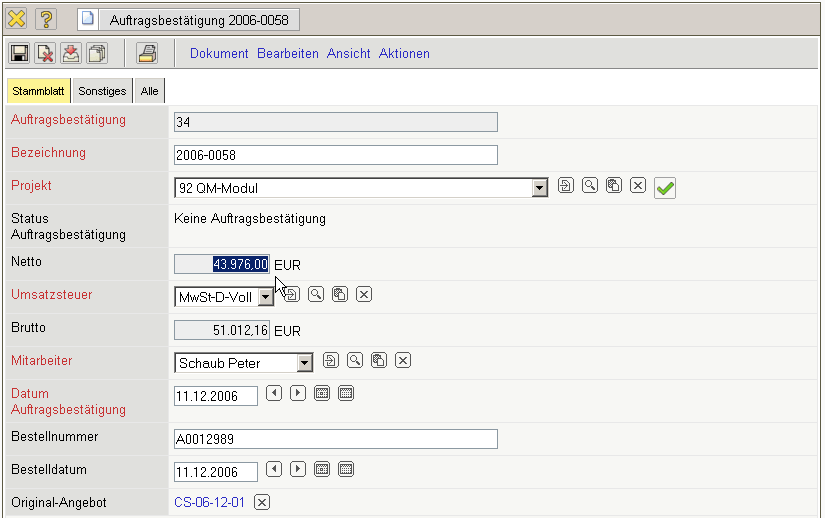Click the status text Keine Auftragsbestätigung
Viewport: 825px width, 518px height.
coord(250,219)
